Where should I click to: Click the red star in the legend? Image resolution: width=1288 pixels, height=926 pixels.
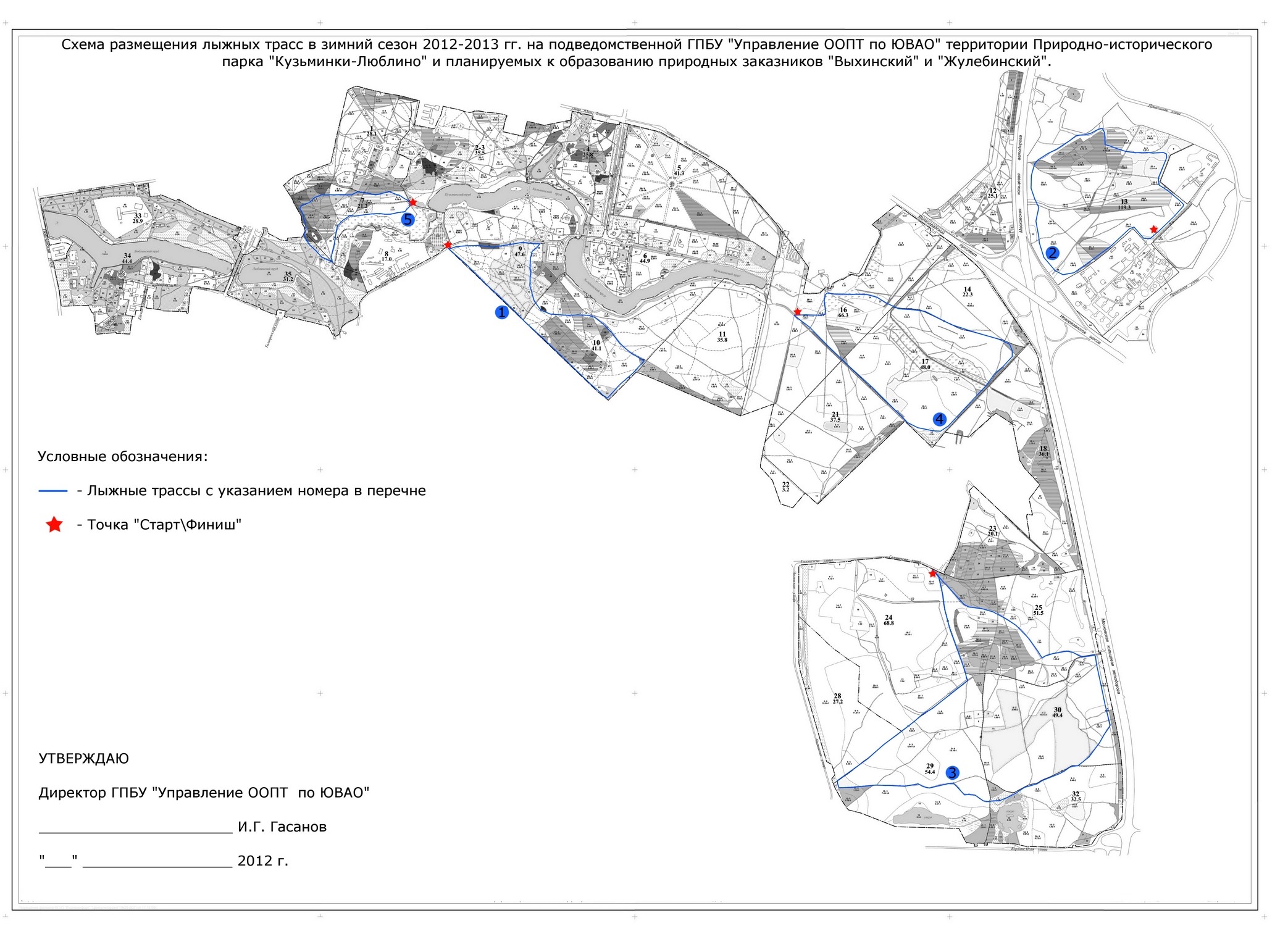pos(54,525)
